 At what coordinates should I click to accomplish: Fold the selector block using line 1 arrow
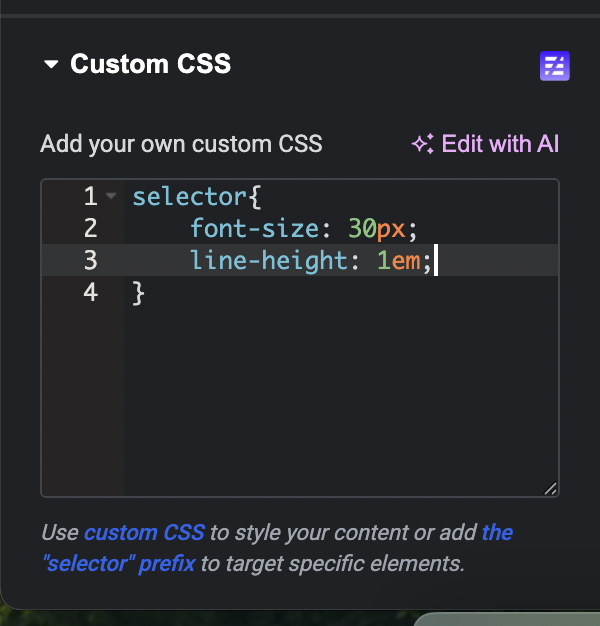(x=110, y=197)
